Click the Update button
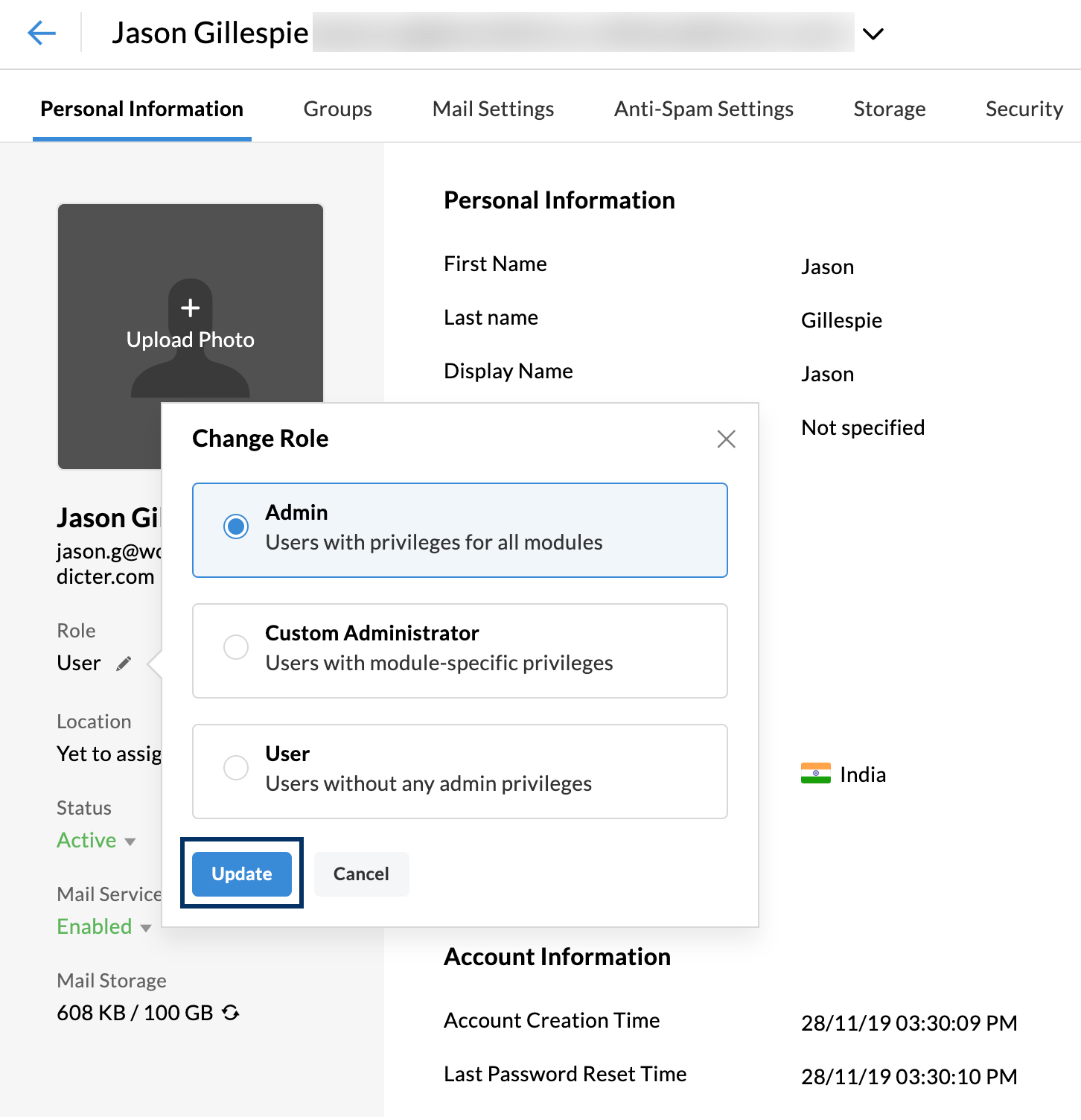 click(x=240, y=874)
